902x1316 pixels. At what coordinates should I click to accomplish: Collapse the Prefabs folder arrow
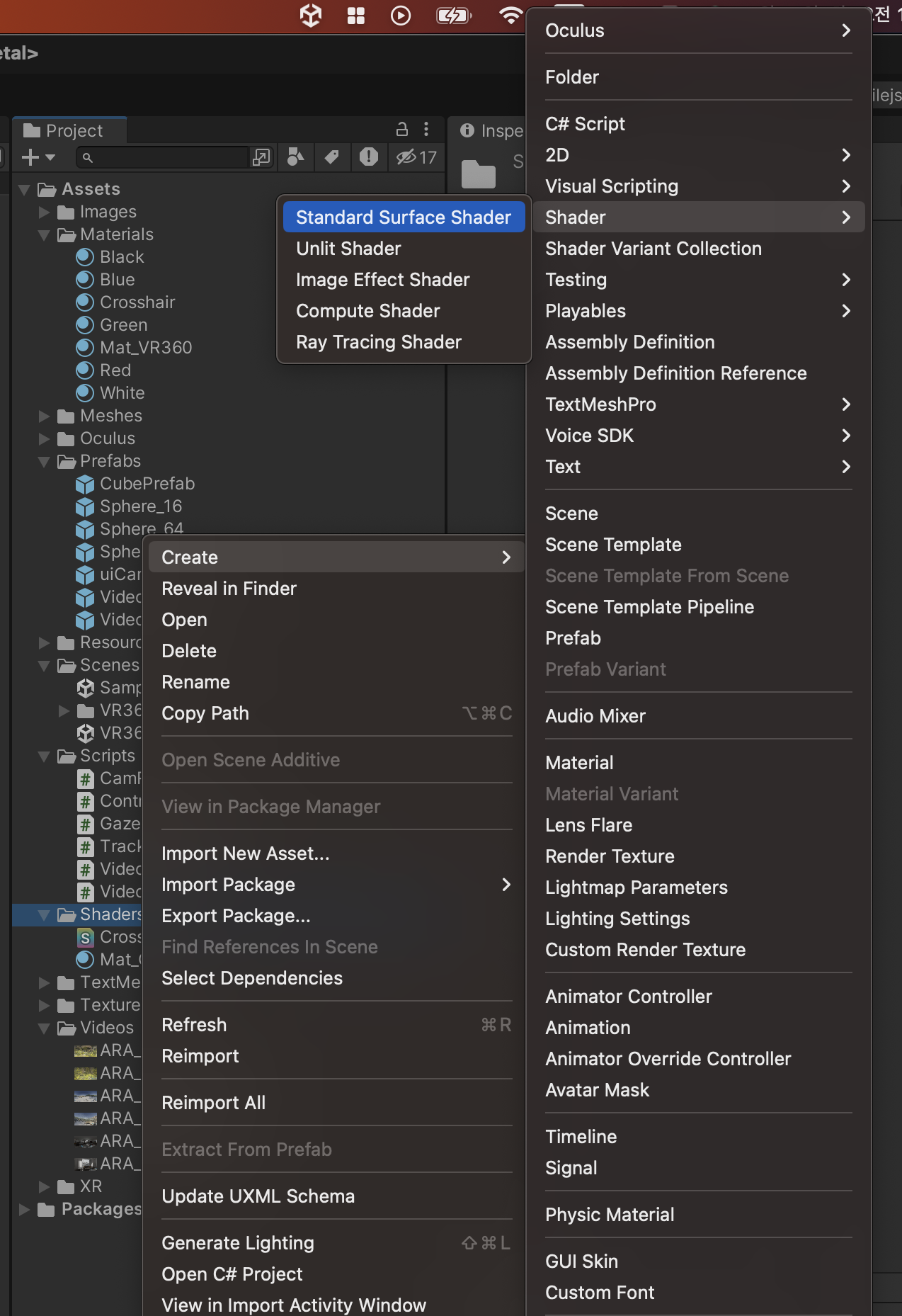(x=44, y=462)
